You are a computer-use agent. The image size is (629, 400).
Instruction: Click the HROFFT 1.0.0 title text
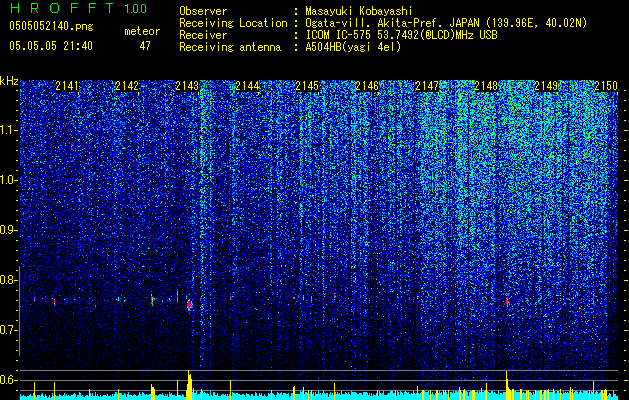[x=79, y=8]
